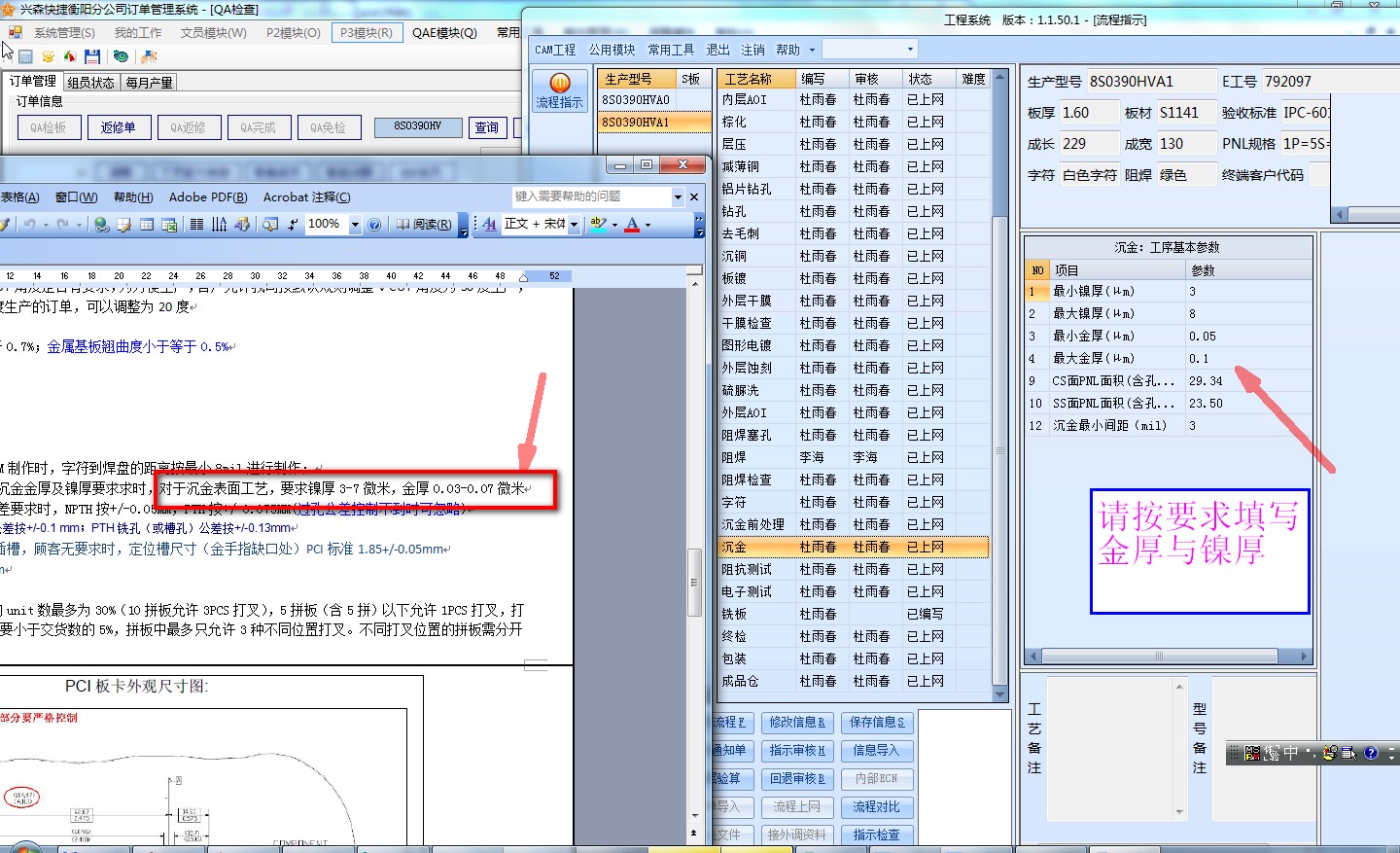The width and height of the screenshot is (1400, 853).
Task: Open the 公用模块 menu
Action: click(x=612, y=50)
